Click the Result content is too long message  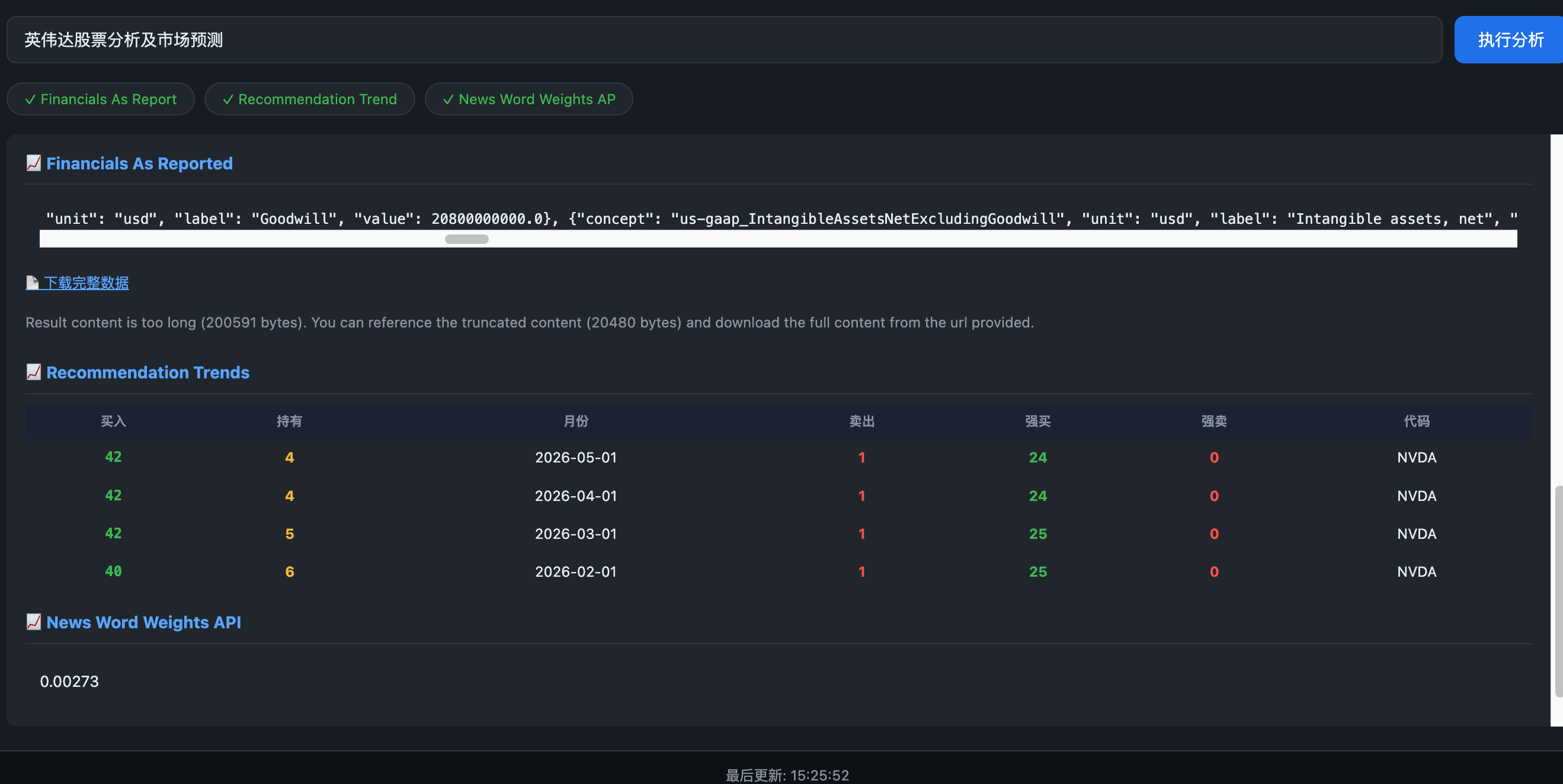point(529,322)
